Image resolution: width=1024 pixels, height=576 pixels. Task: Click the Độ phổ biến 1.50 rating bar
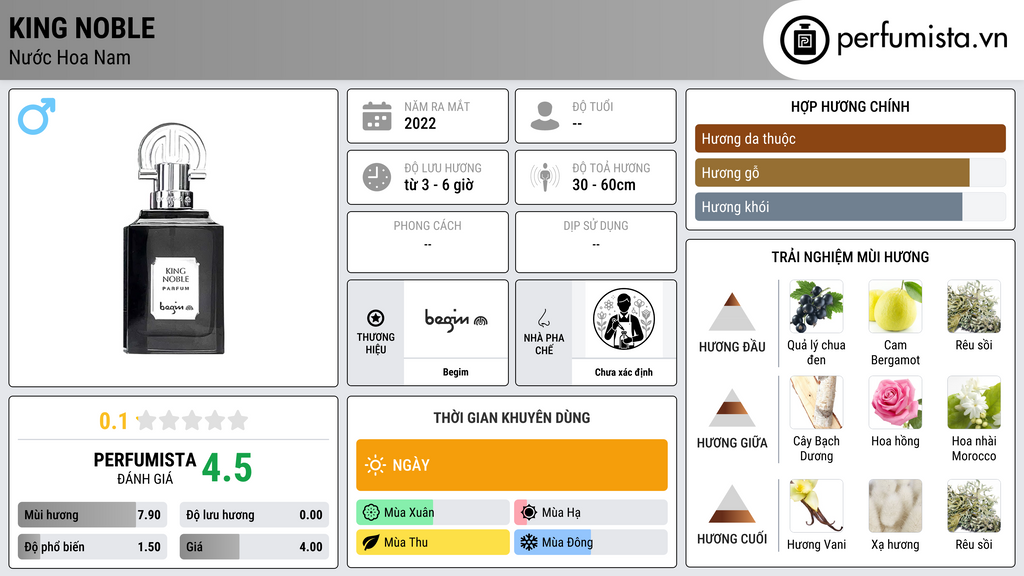pos(92,547)
